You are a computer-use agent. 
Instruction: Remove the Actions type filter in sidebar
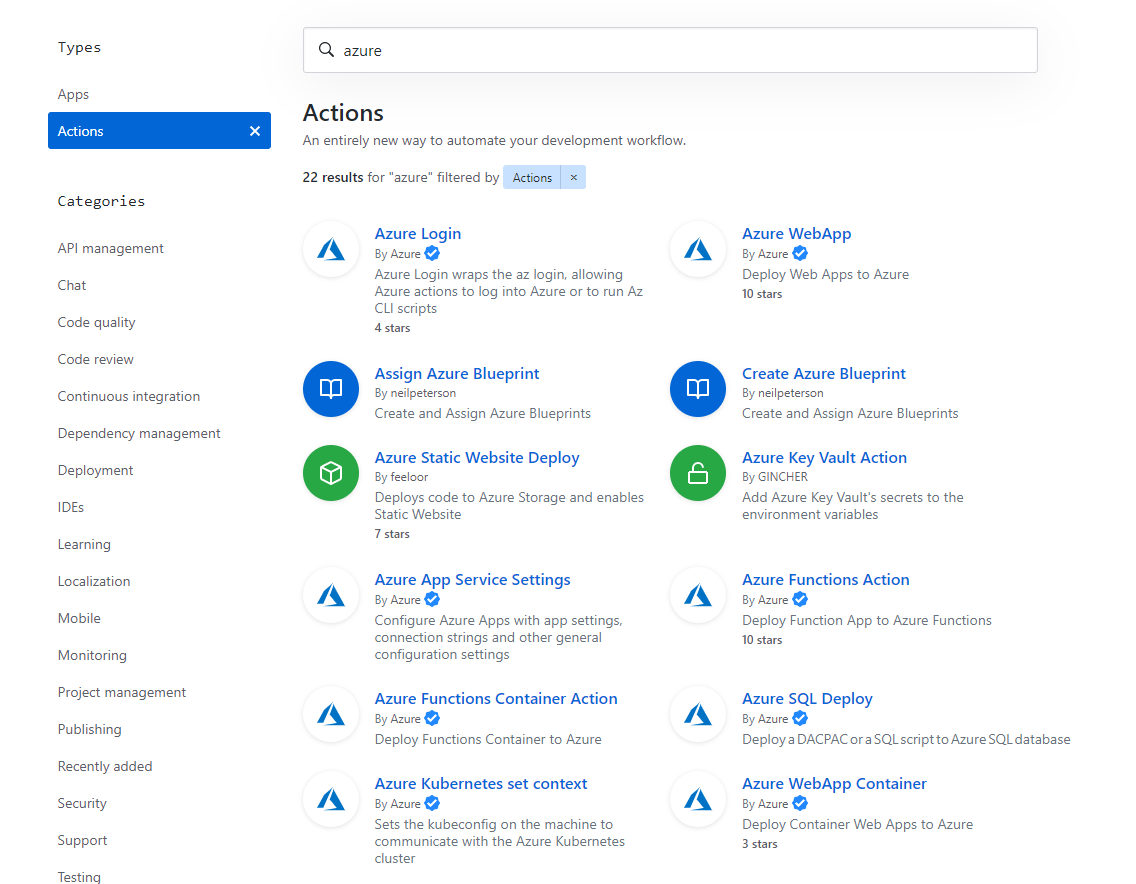[255, 131]
